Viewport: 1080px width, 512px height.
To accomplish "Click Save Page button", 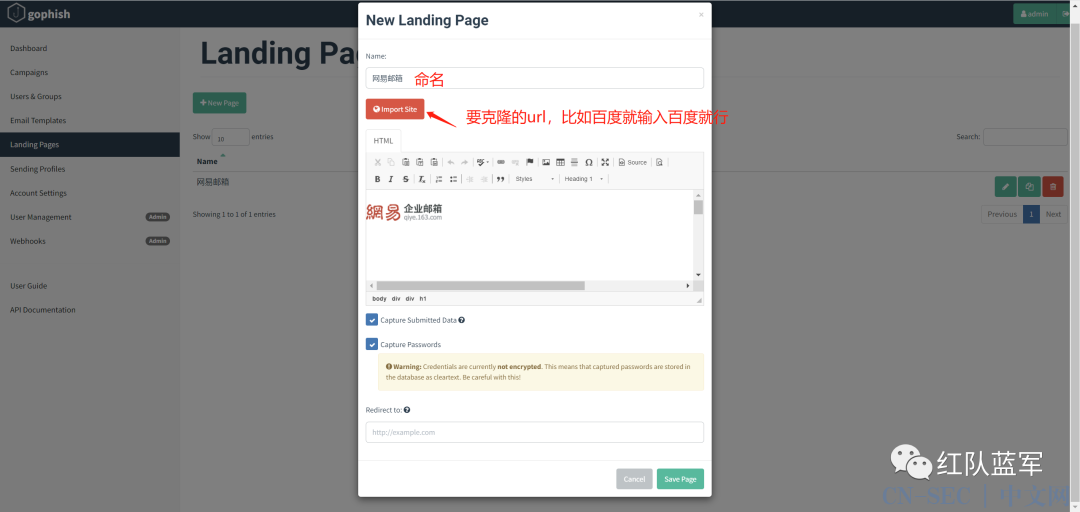I will (x=681, y=479).
